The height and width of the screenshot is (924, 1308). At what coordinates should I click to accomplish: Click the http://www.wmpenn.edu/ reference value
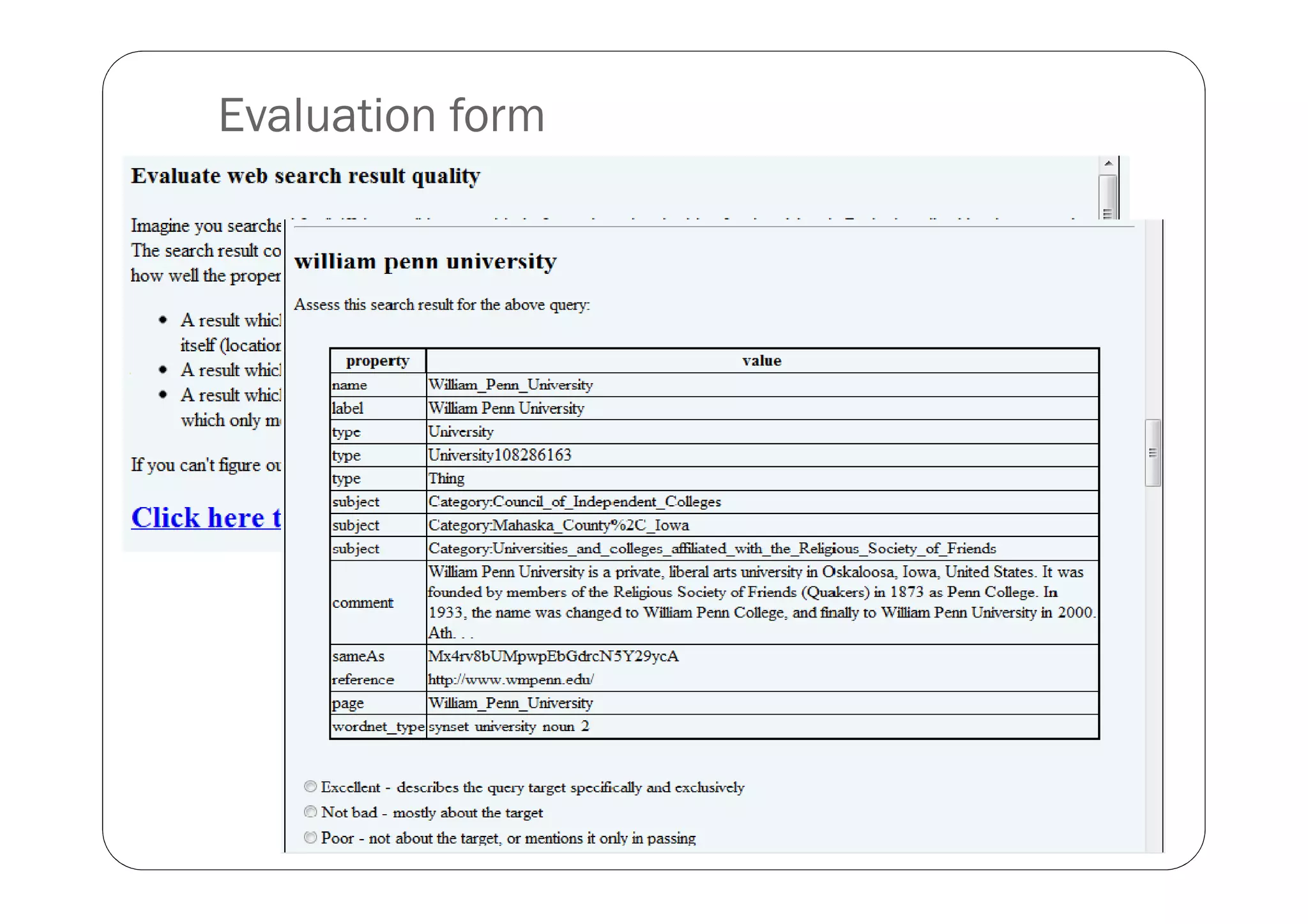coord(511,679)
